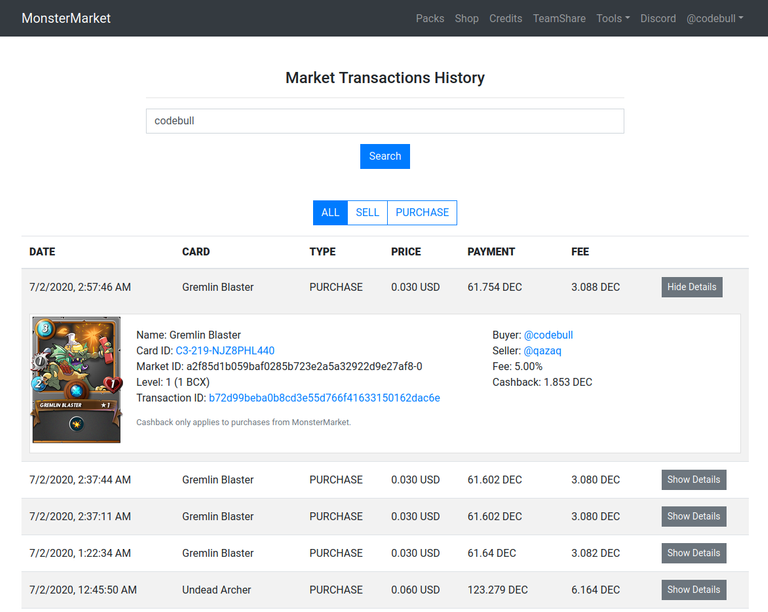
Task: Click the 'Market Transactions History' heading
Action: (385, 77)
